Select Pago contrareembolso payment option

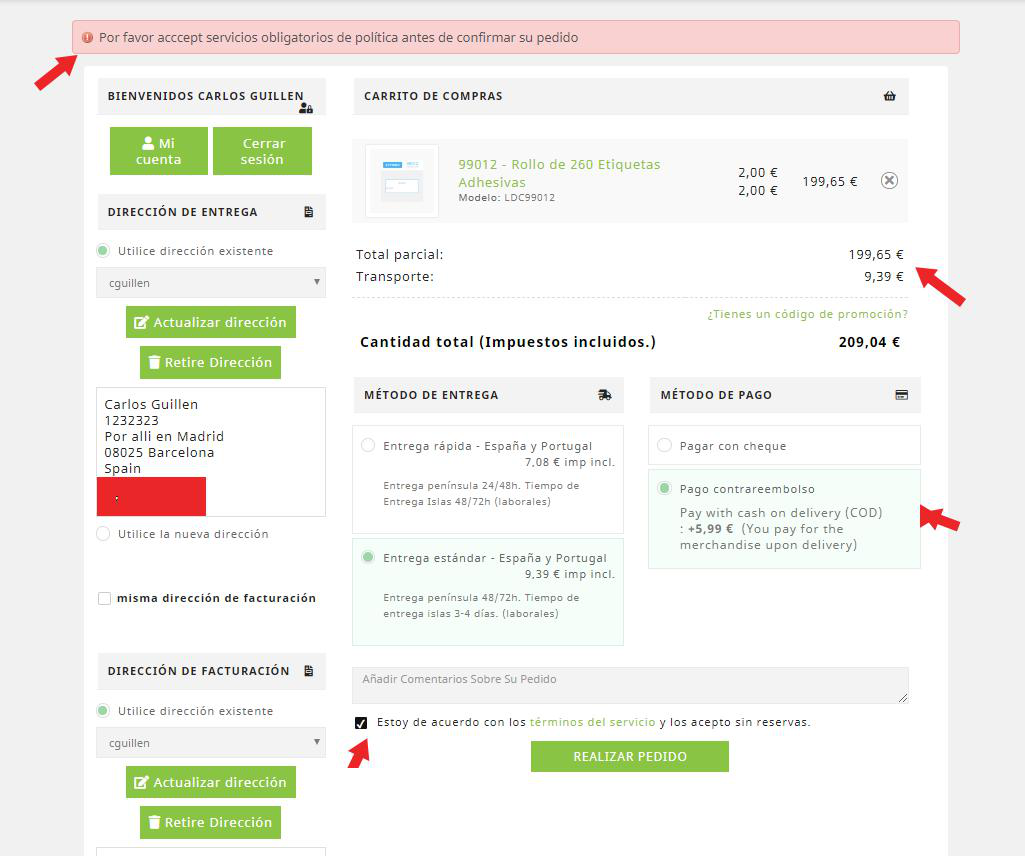(x=665, y=488)
